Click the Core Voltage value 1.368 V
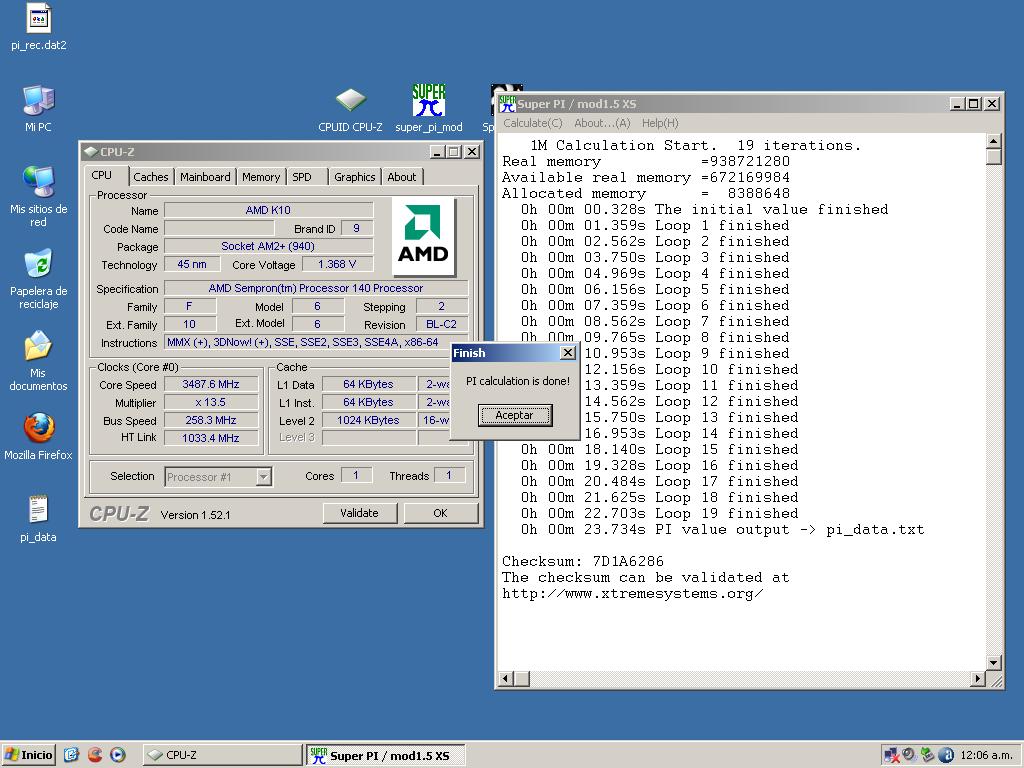1024x768 pixels. pos(338,264)
